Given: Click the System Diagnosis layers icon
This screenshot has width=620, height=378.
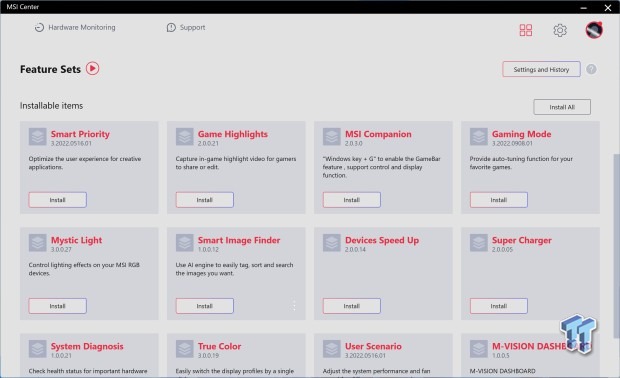Looking at the screenshot, I should coord(38,349).
